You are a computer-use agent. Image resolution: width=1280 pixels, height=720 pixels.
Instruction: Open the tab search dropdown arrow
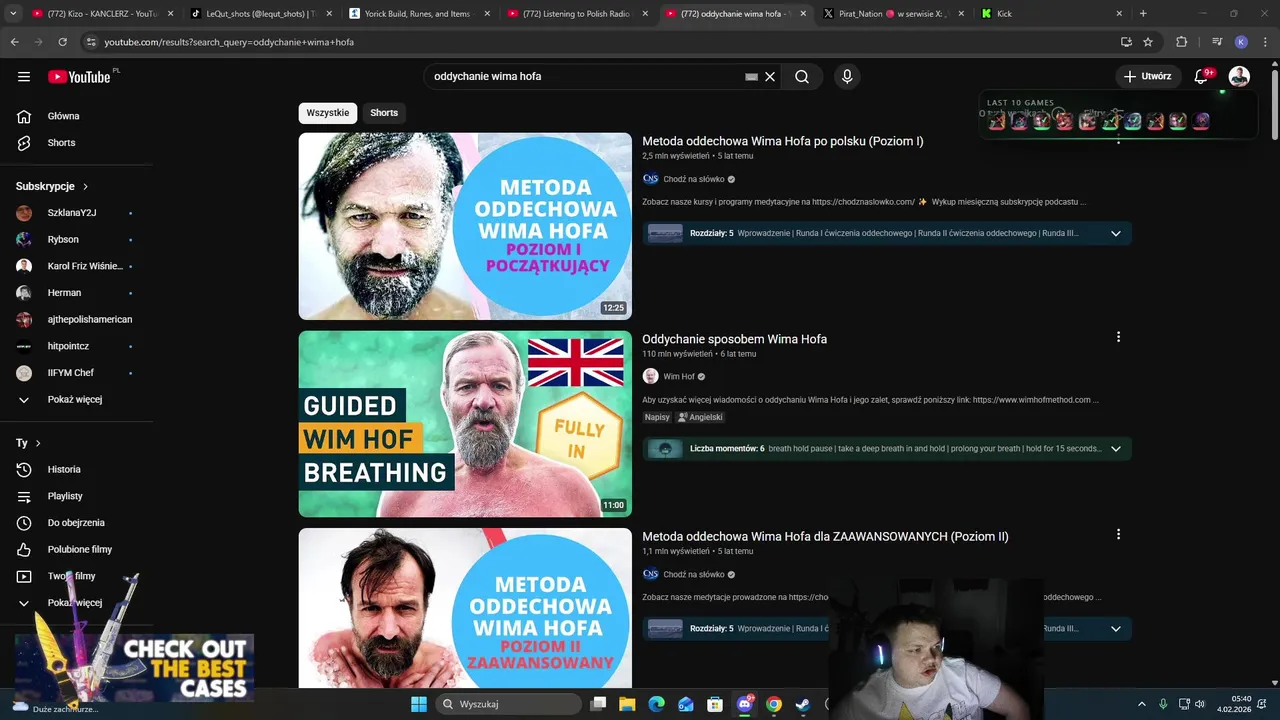point(13,13)
